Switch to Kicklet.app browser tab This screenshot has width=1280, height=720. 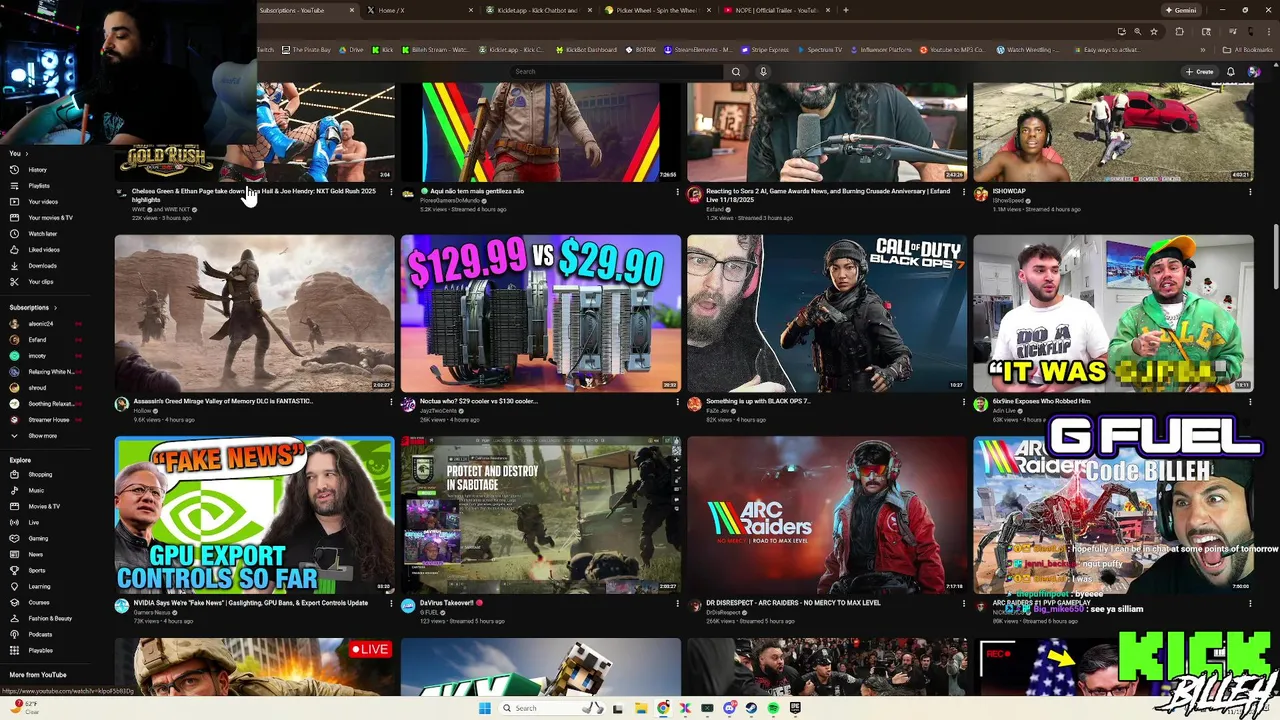point(538,10)
